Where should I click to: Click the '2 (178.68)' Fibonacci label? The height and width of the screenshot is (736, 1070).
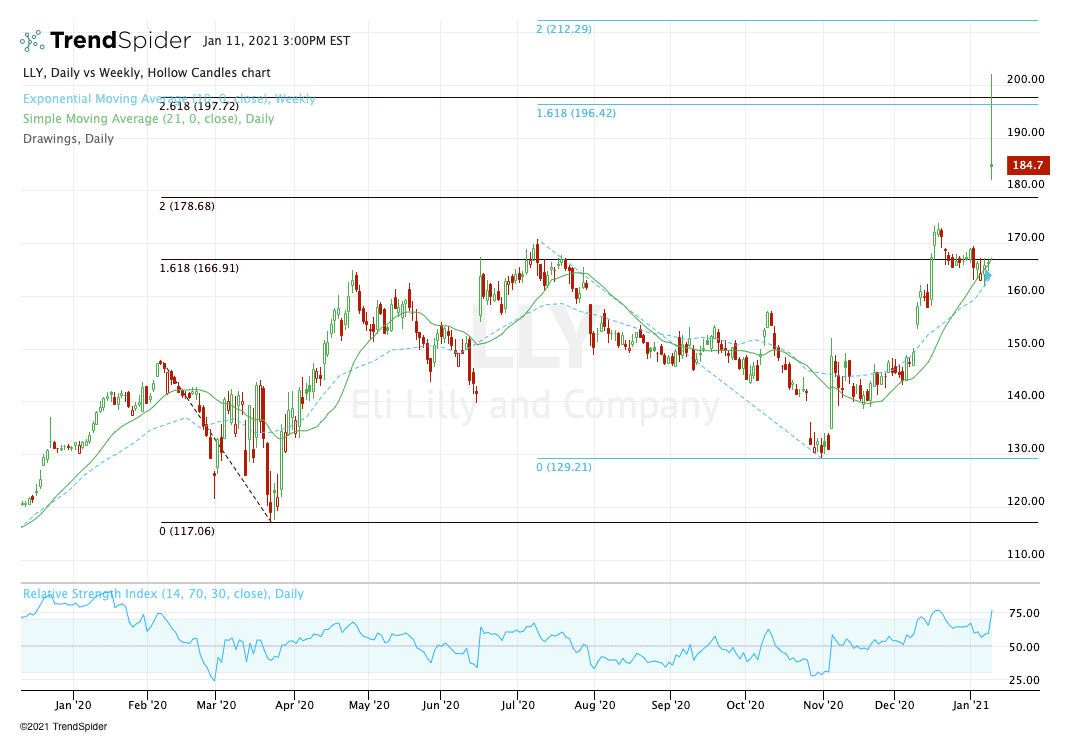pyautogui.click(x=187, y=206)
